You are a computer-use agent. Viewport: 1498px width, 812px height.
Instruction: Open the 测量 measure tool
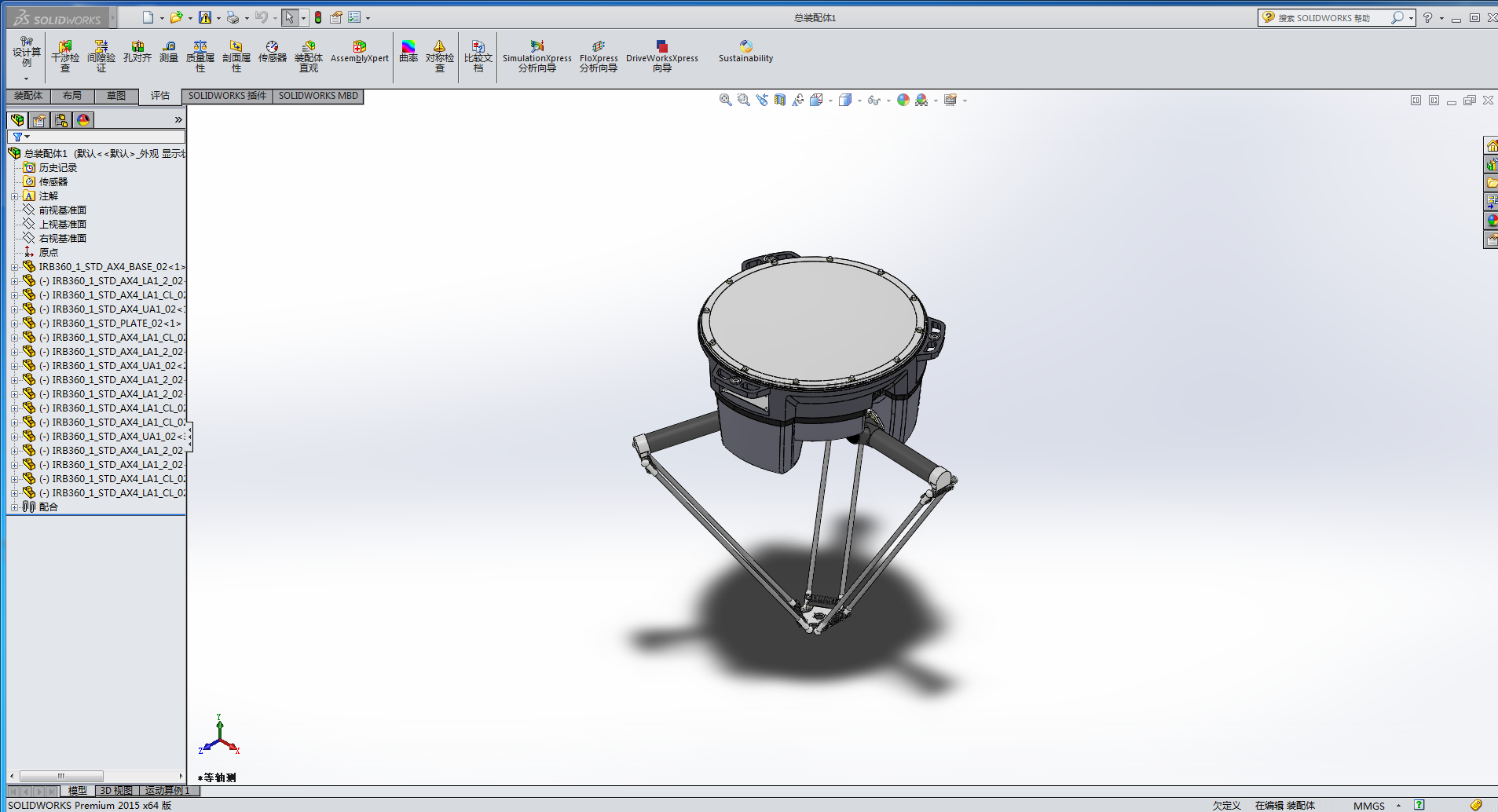pyautogui.click(x=169, y=52)
